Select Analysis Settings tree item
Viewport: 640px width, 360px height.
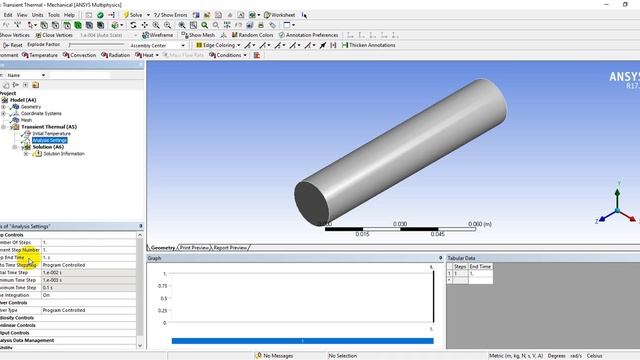(49, 140)
